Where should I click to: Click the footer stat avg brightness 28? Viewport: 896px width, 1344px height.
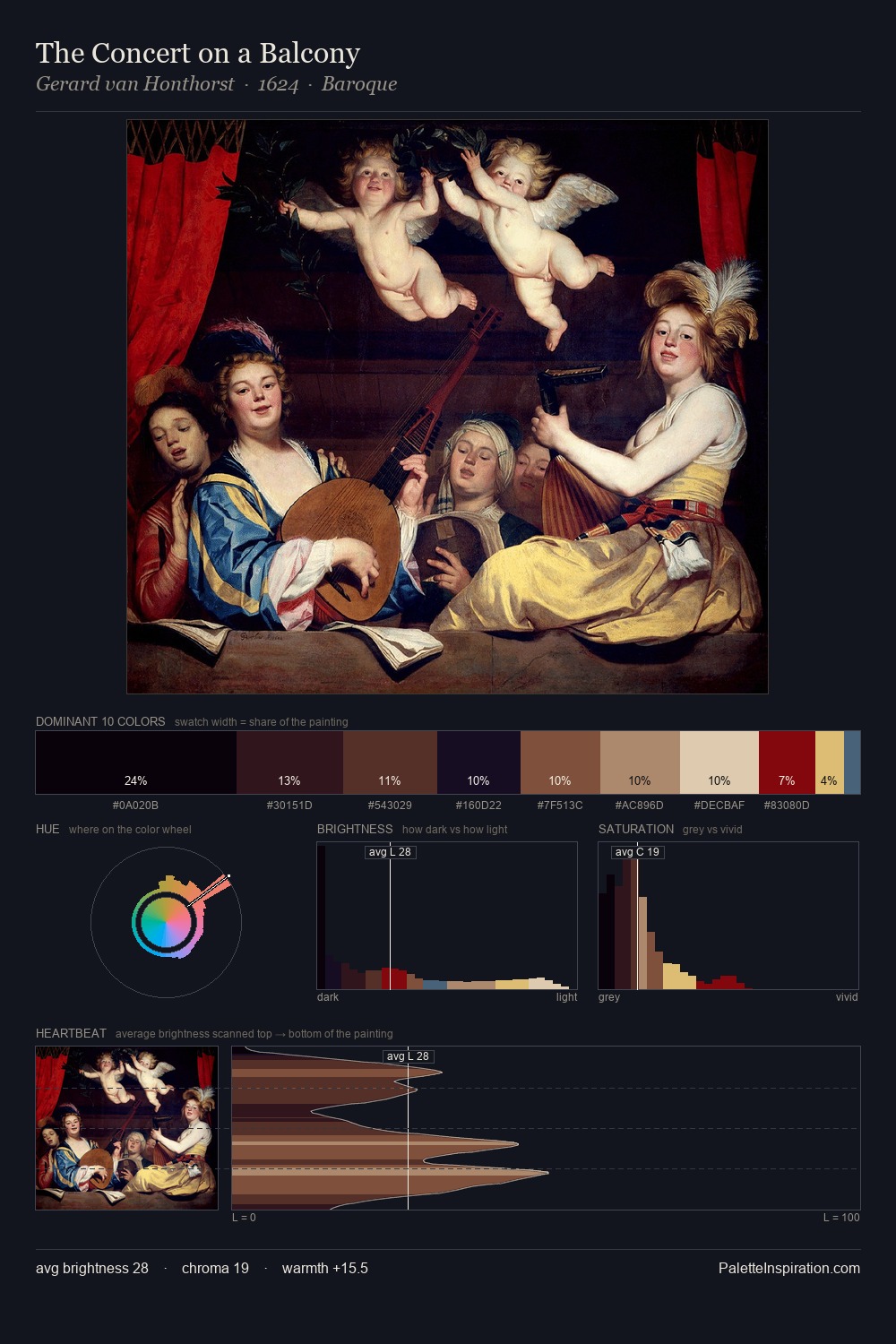pyautogui.click(x=92, y=1268)
